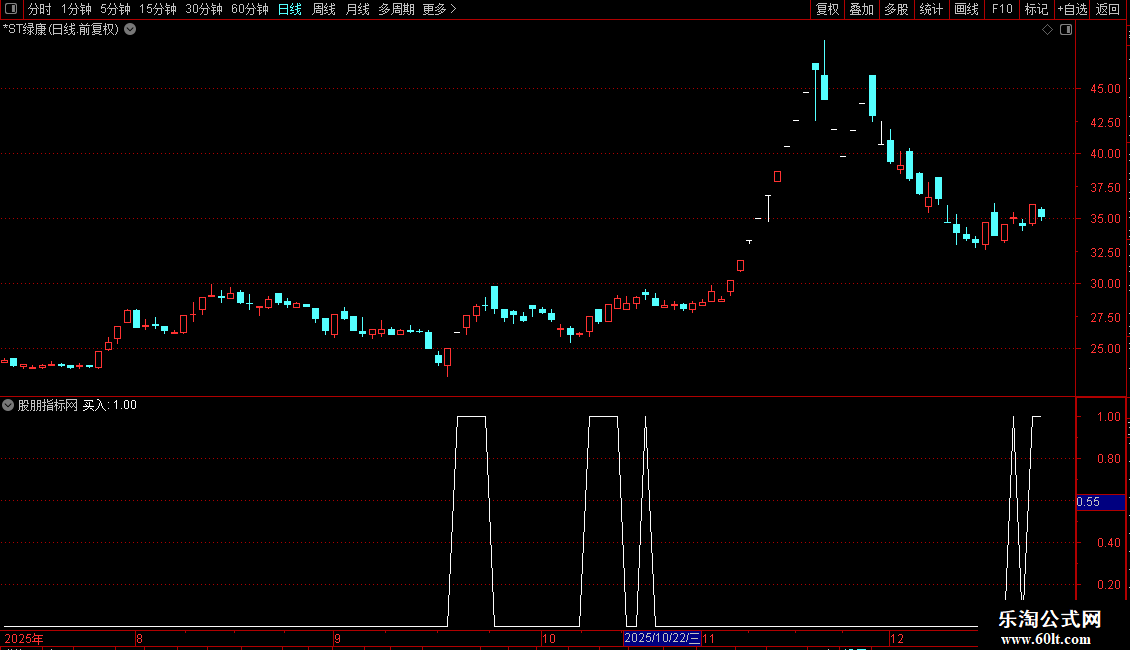Select the 30分钟 period tab

(x=203, y=9)
